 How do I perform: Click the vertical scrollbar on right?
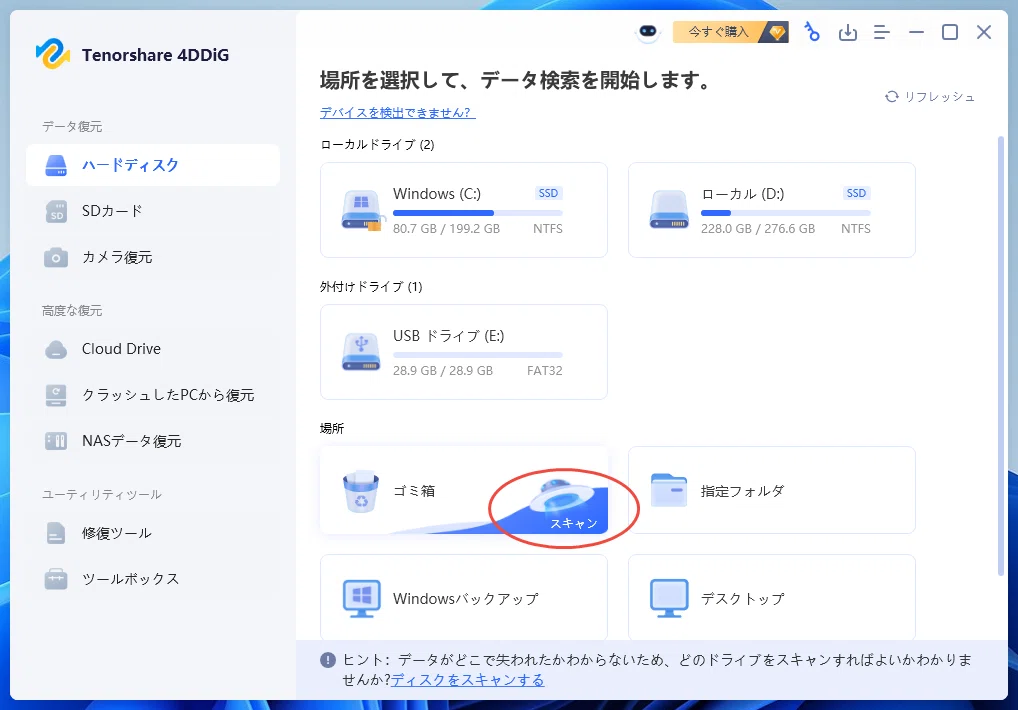click(1000, 356)
